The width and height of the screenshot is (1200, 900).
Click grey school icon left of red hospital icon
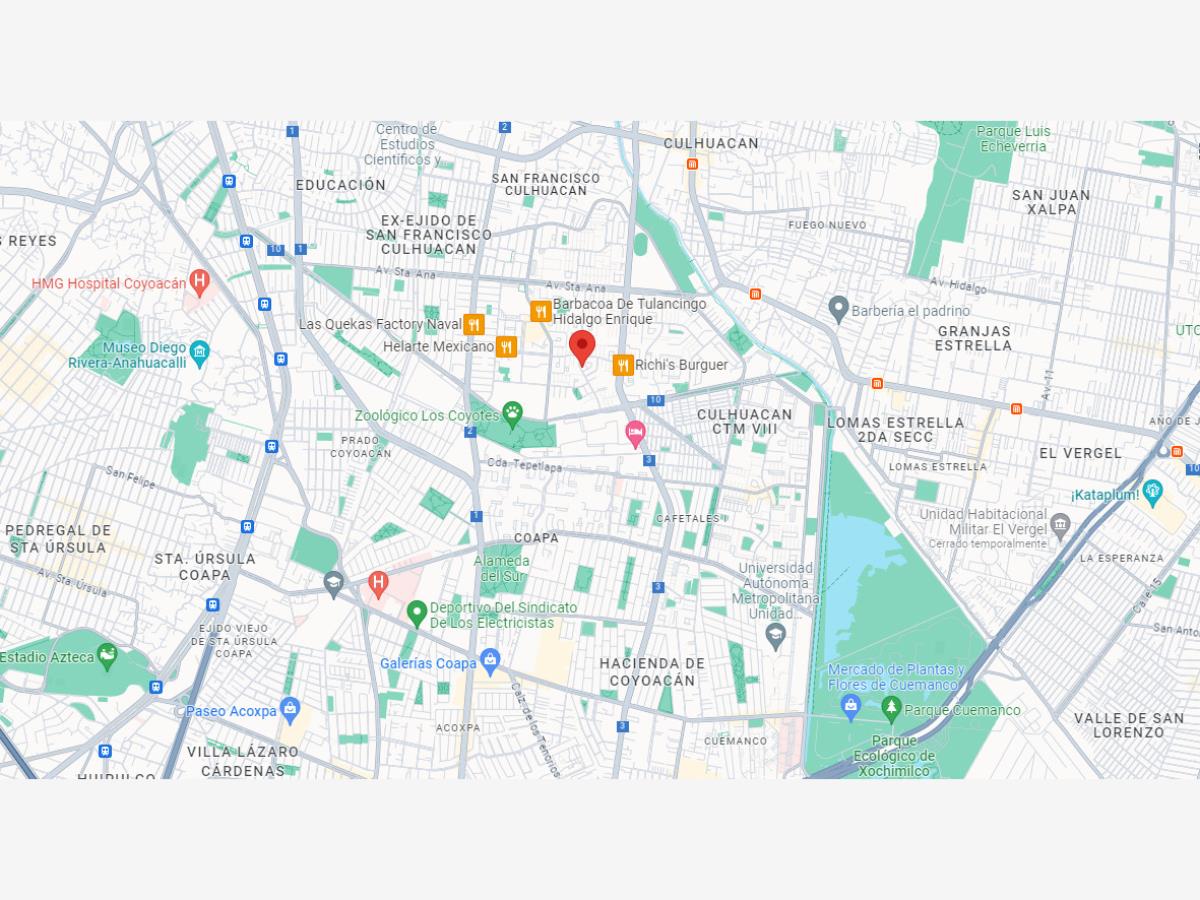click(334, 583)
